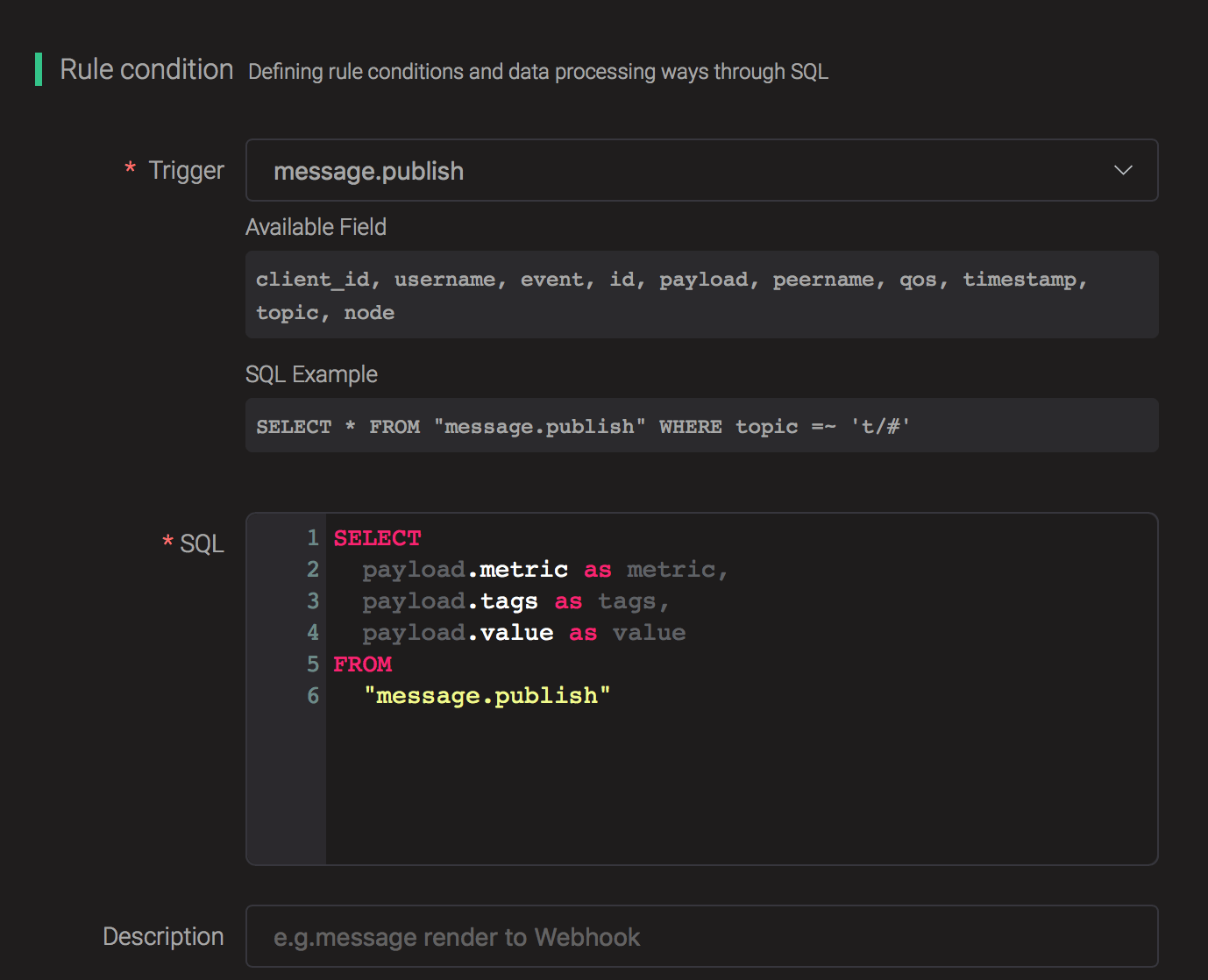The image size is (1208, 980).
Task: Click into the Description input field
Action: coord(701,936)
